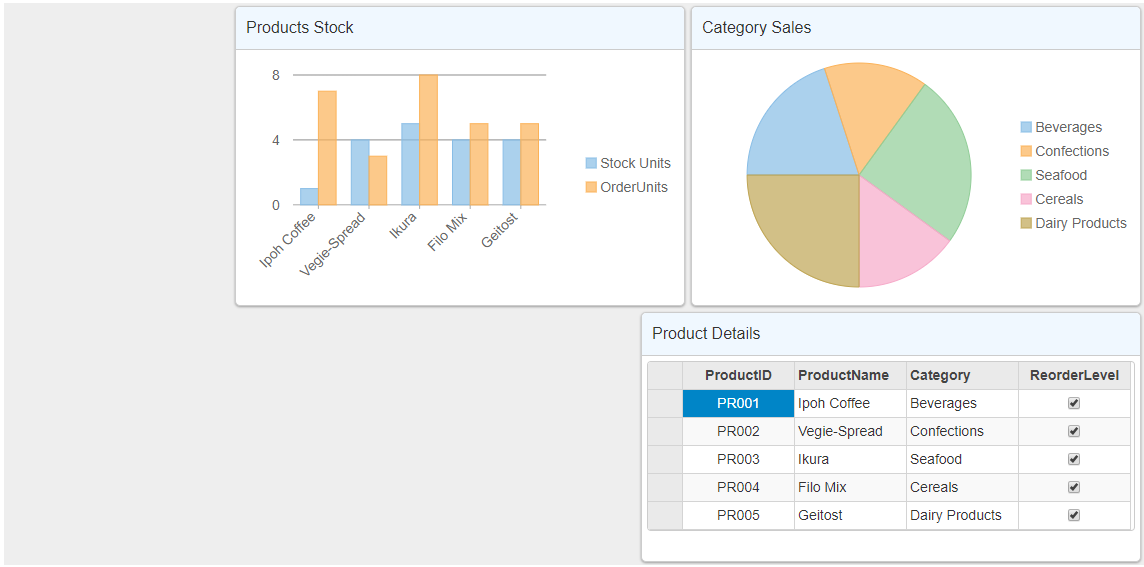Toggle ReorderLevel checkbox for Ipoh Coffee
This screenshot has width=1144, height=567.
[x=1074, y=403]
